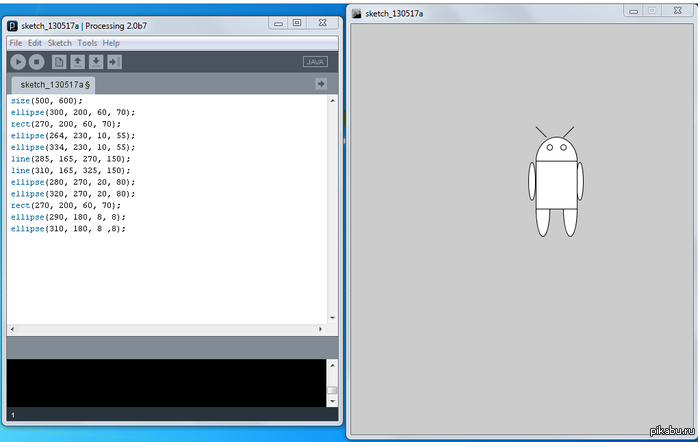The height and width of the screenshot is (442, 700).
Task: Click the console's scroll down arrow
Action: point(332,401)
